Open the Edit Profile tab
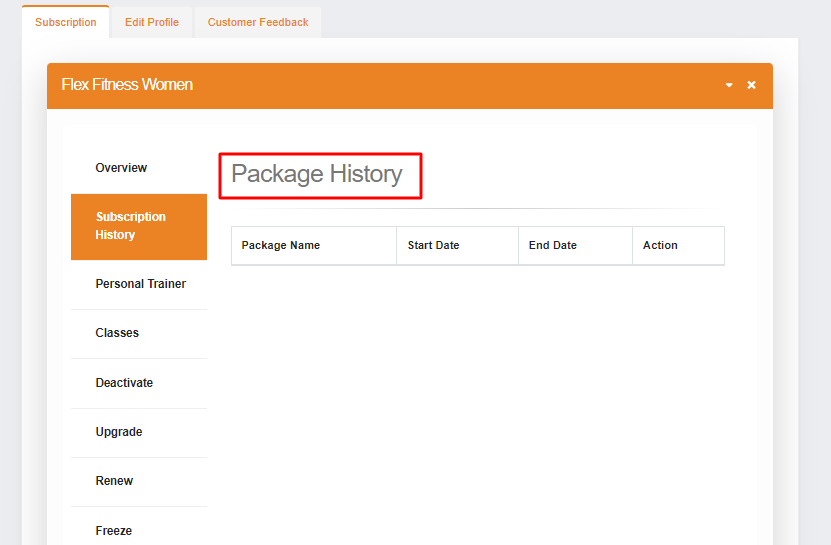831x545 pixels. pyautogui.click(x=152, y=22)
